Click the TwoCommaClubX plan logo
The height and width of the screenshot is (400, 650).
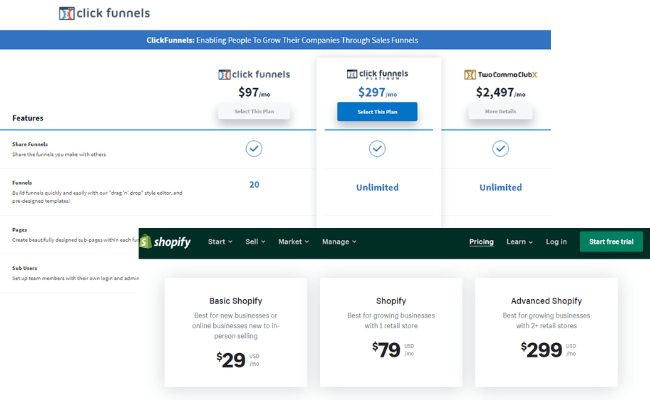500,75
